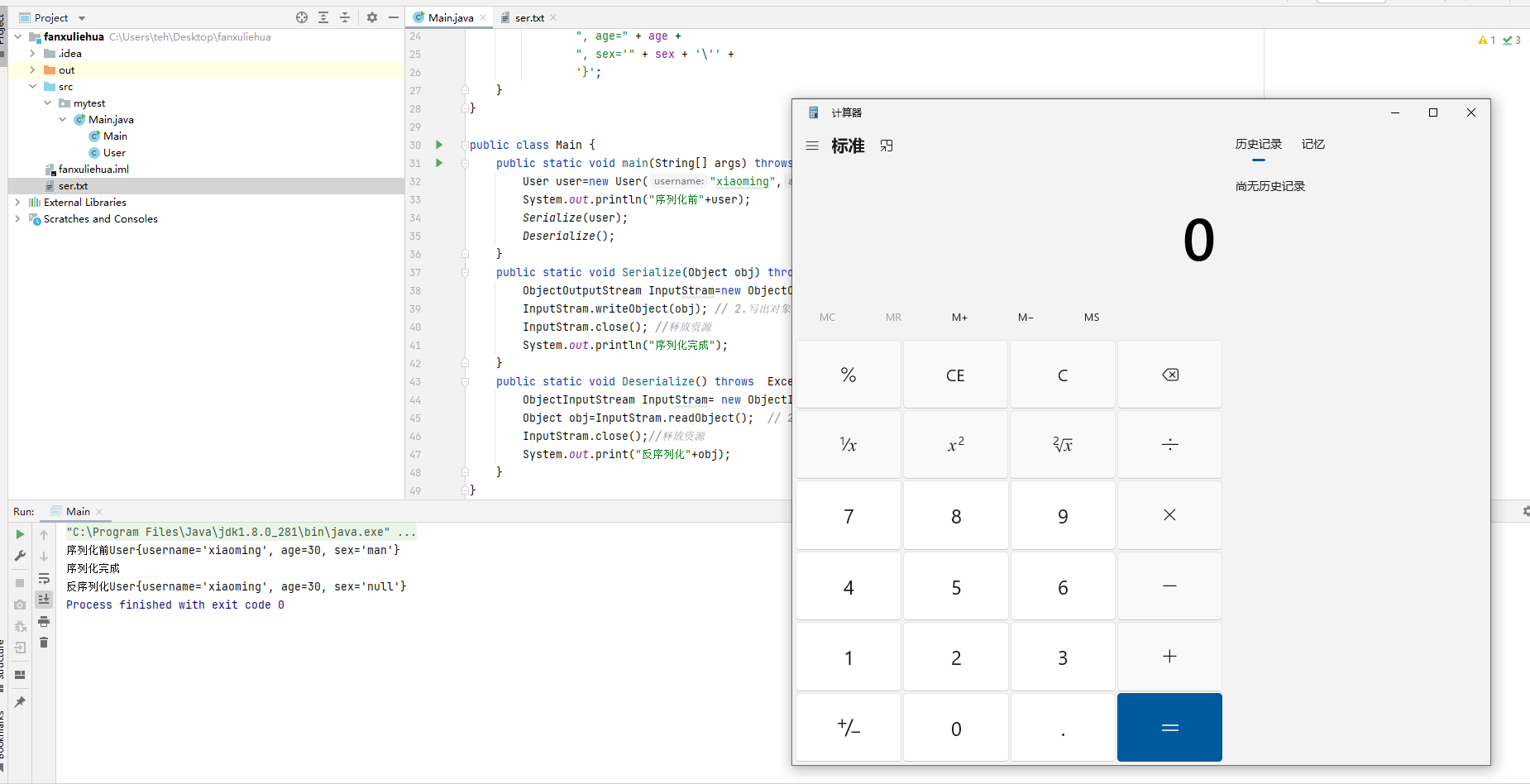Image resolution: width=1530 pixels, height=784 pixels.
Task: Click the backspace key in Calculator
Action: point(1169,375)
